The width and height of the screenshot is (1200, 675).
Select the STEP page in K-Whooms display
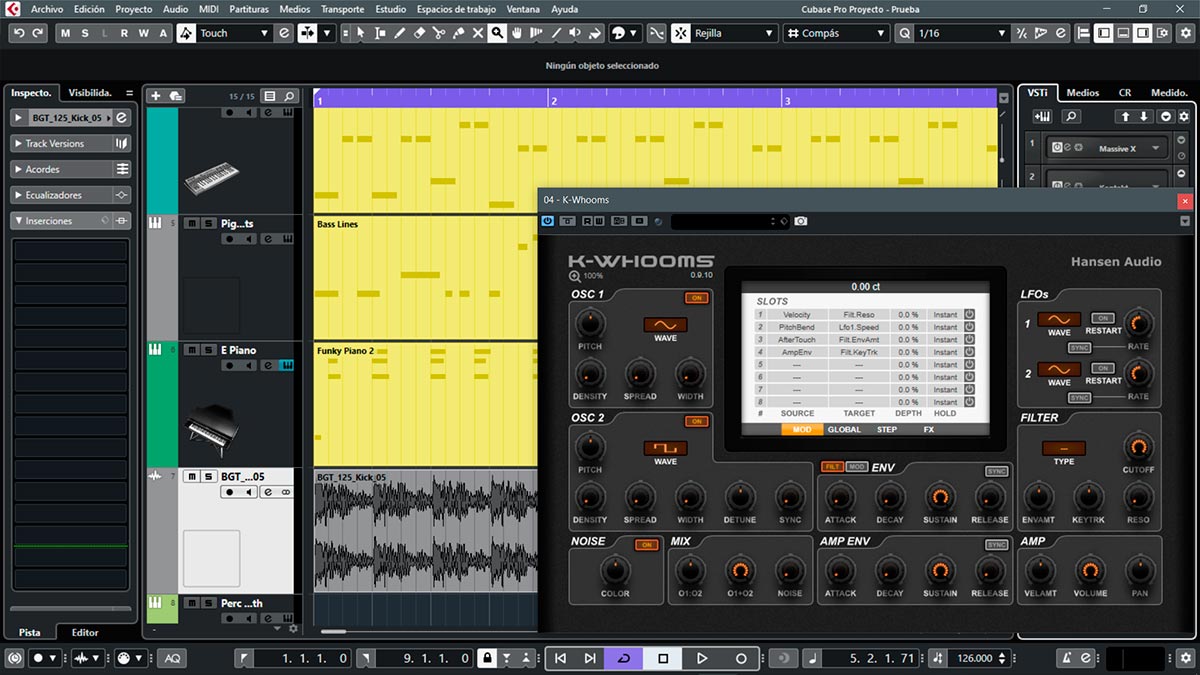click(887, 429)
